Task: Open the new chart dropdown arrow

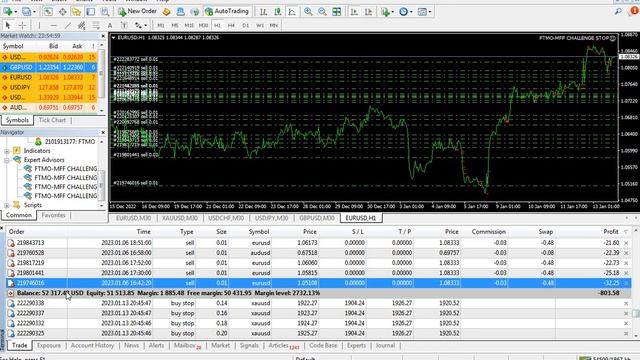Action: 16,12
